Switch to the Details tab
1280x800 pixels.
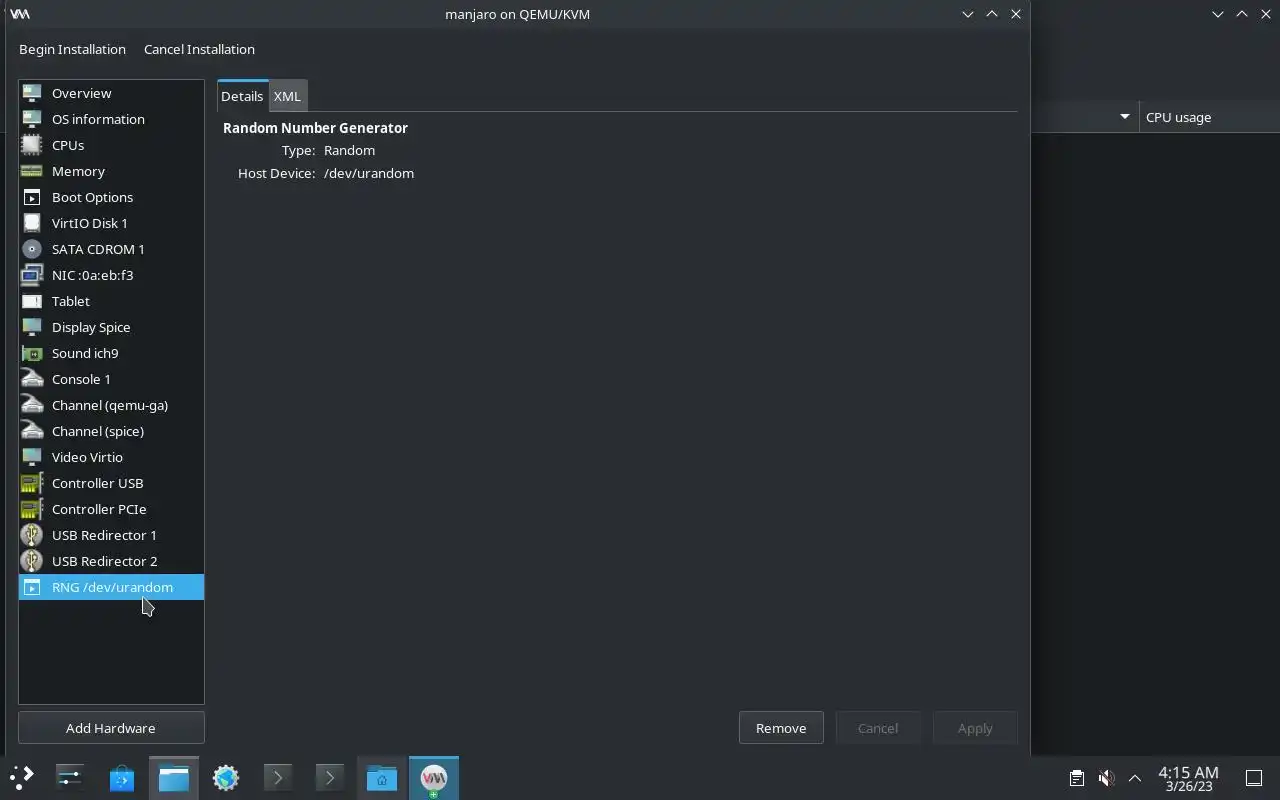coord(242,96)
